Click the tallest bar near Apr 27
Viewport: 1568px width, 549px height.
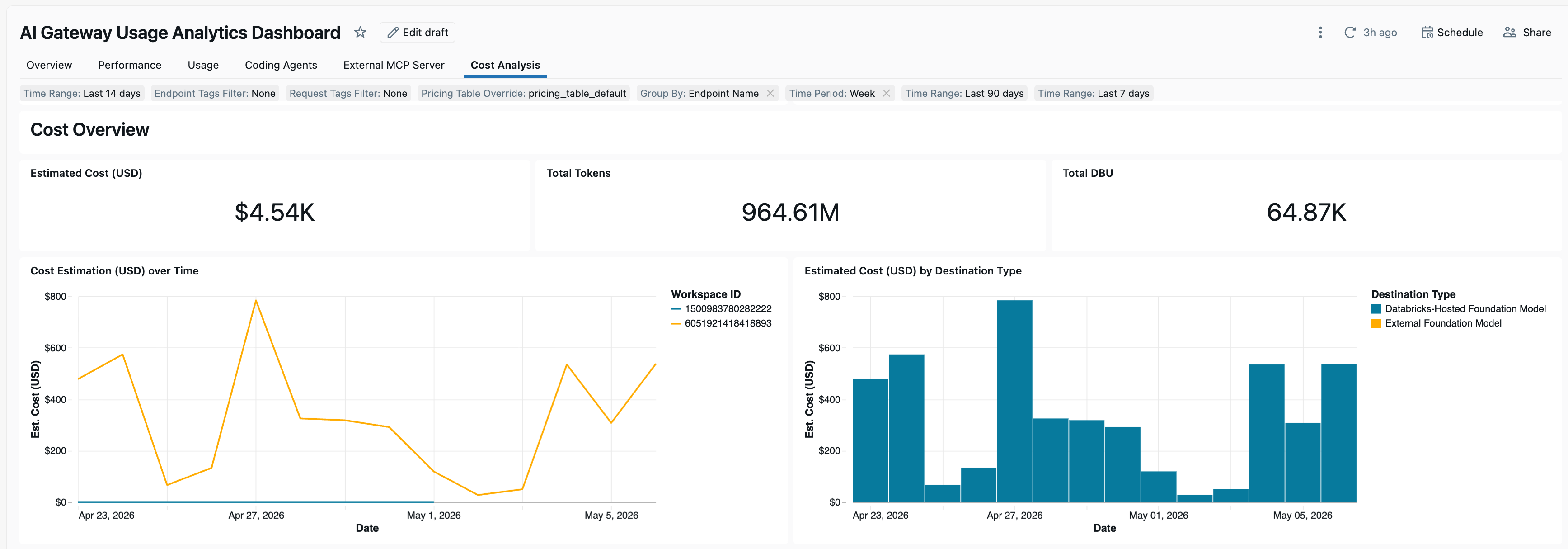(x=1014, y=401)
